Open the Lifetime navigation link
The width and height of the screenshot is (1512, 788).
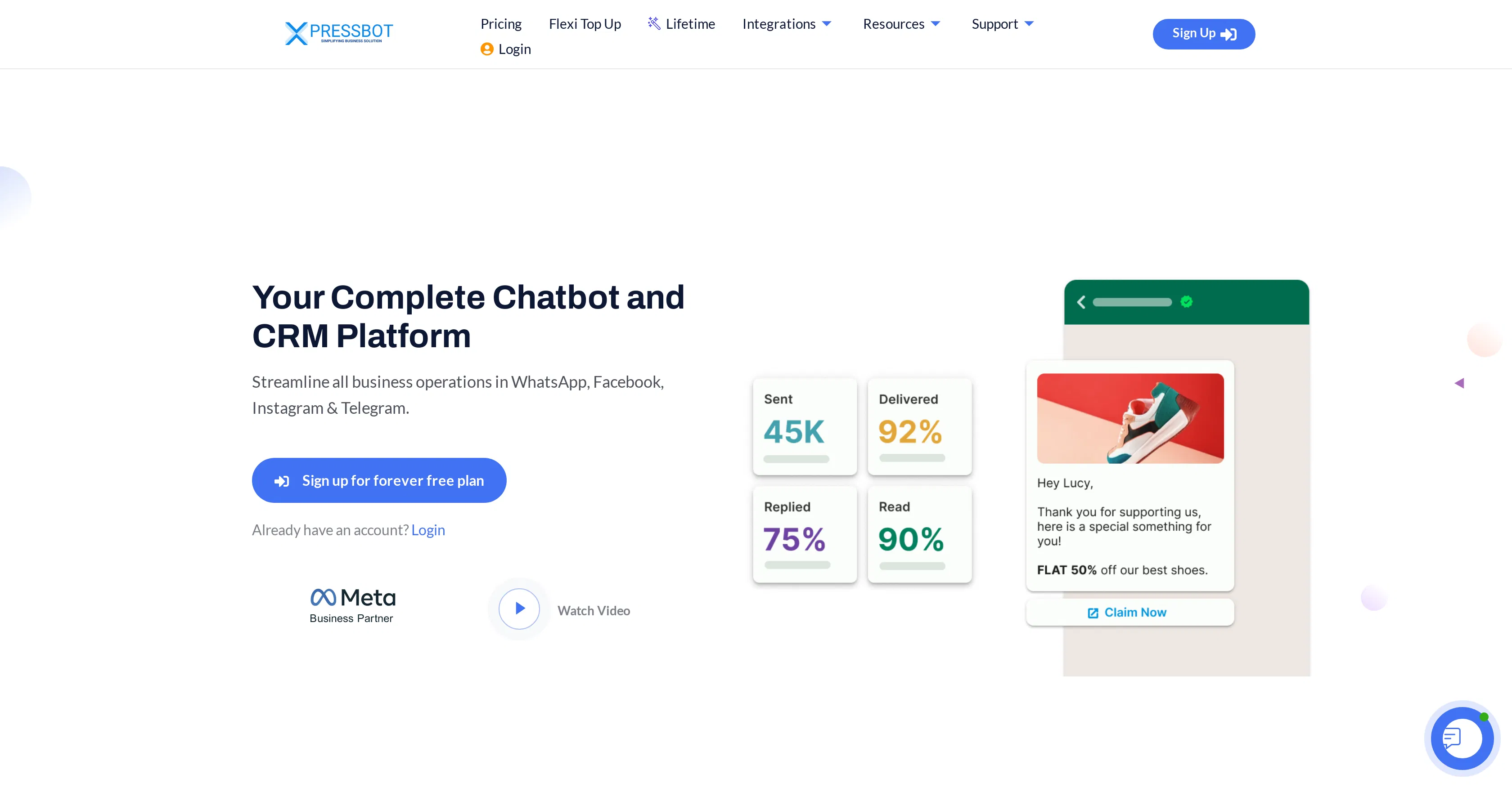point(690,23)
